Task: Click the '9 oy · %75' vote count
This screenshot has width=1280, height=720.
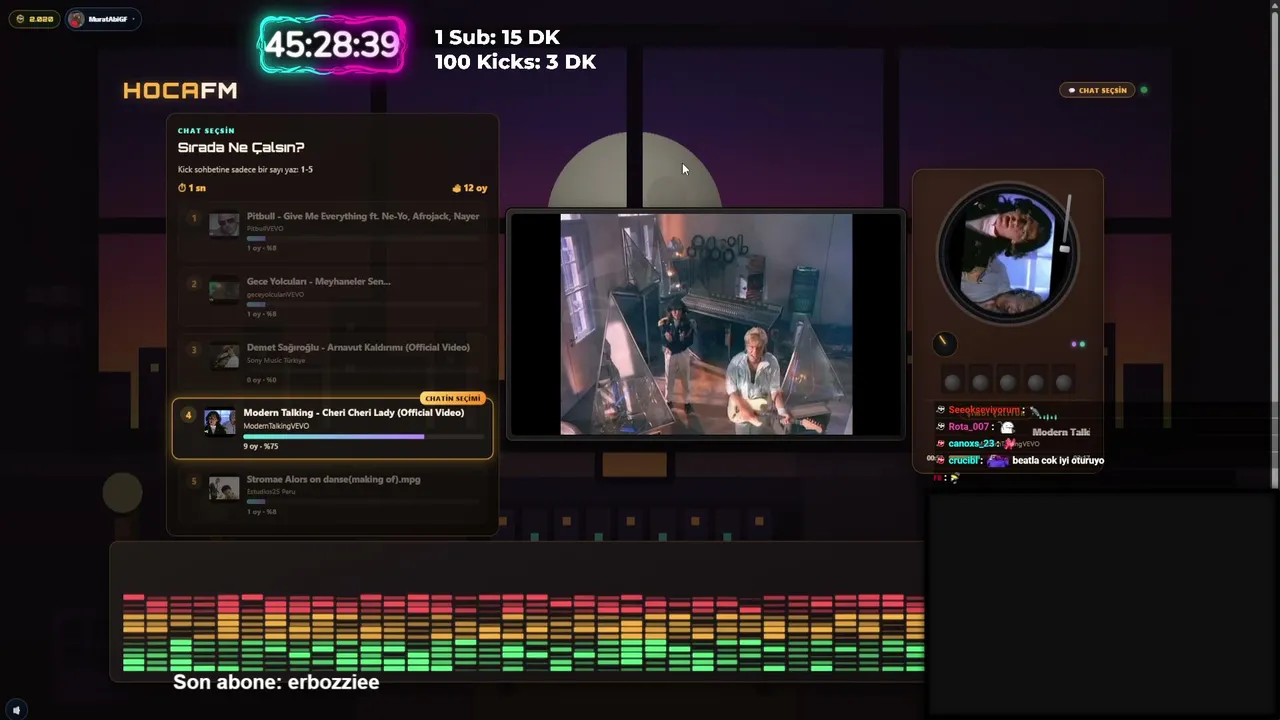Action: tap(260, 447)
